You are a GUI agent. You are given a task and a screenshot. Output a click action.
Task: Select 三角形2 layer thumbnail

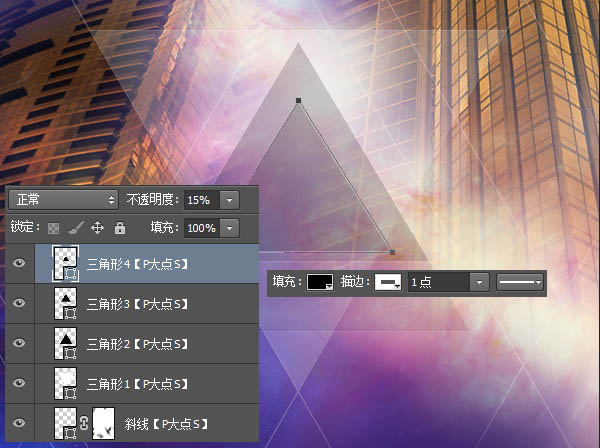coord(65,343)
